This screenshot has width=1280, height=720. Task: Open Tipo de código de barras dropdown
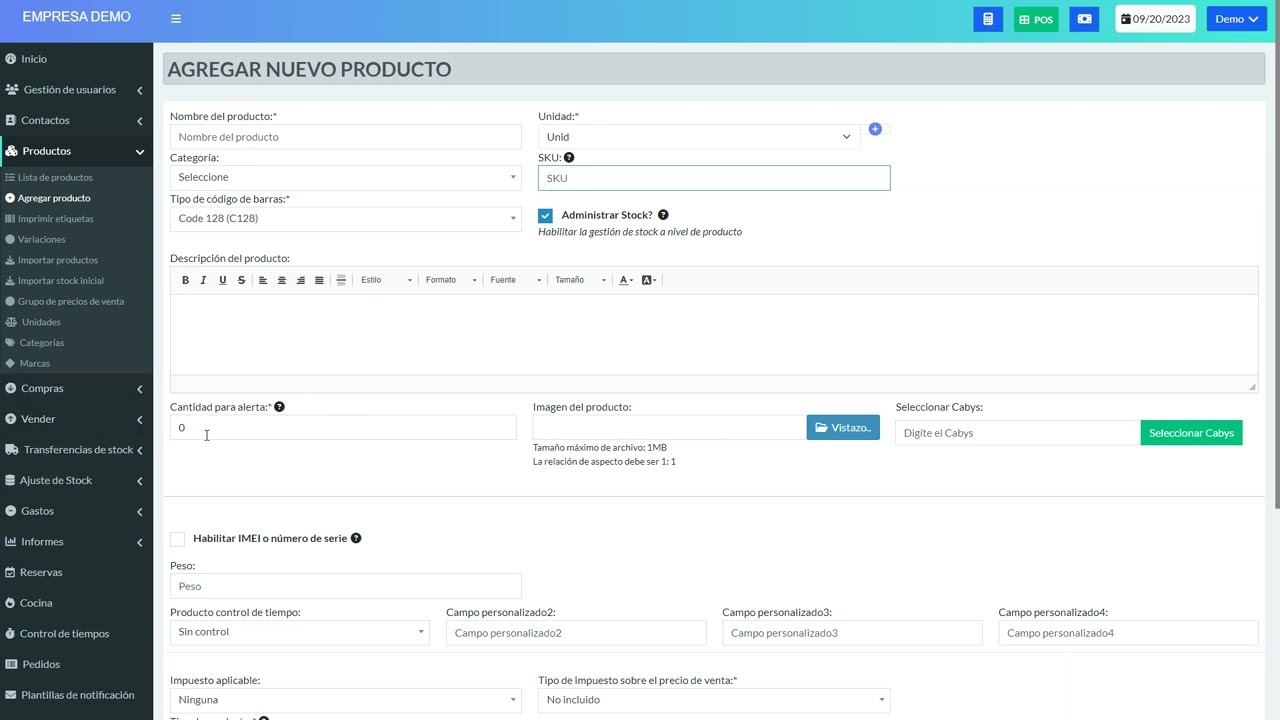346,218
